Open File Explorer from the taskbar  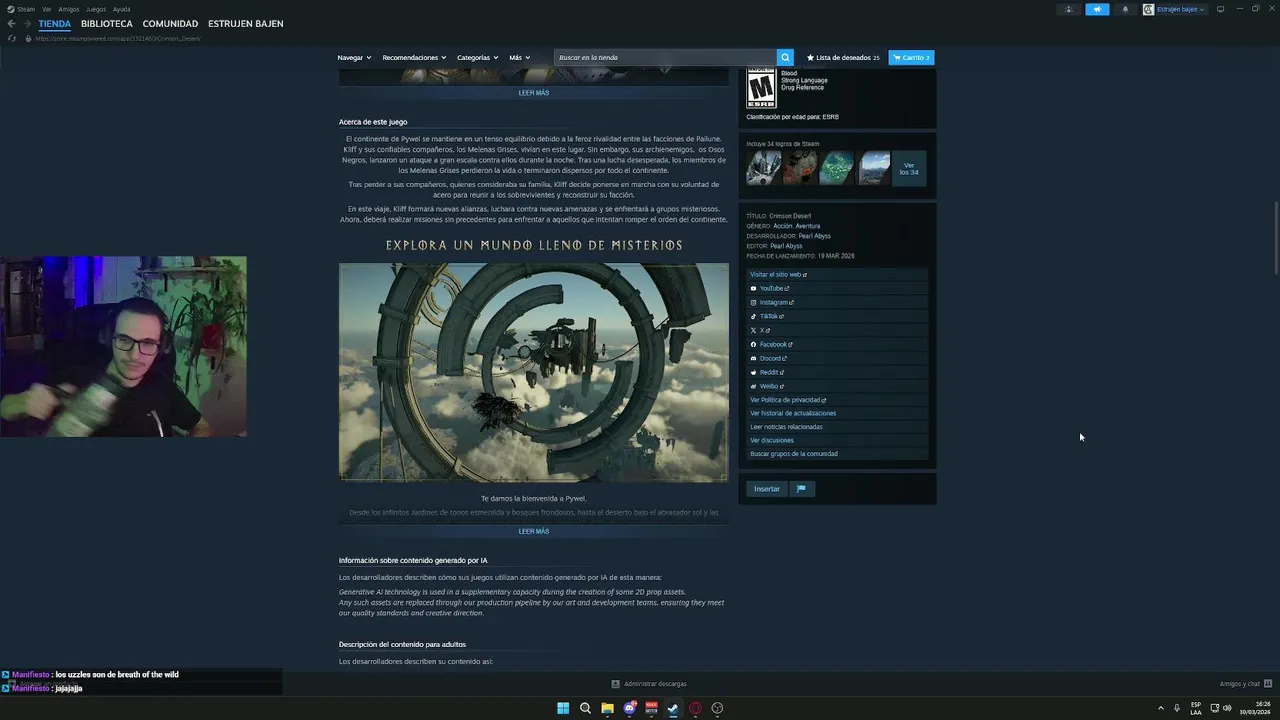(607, 708)
